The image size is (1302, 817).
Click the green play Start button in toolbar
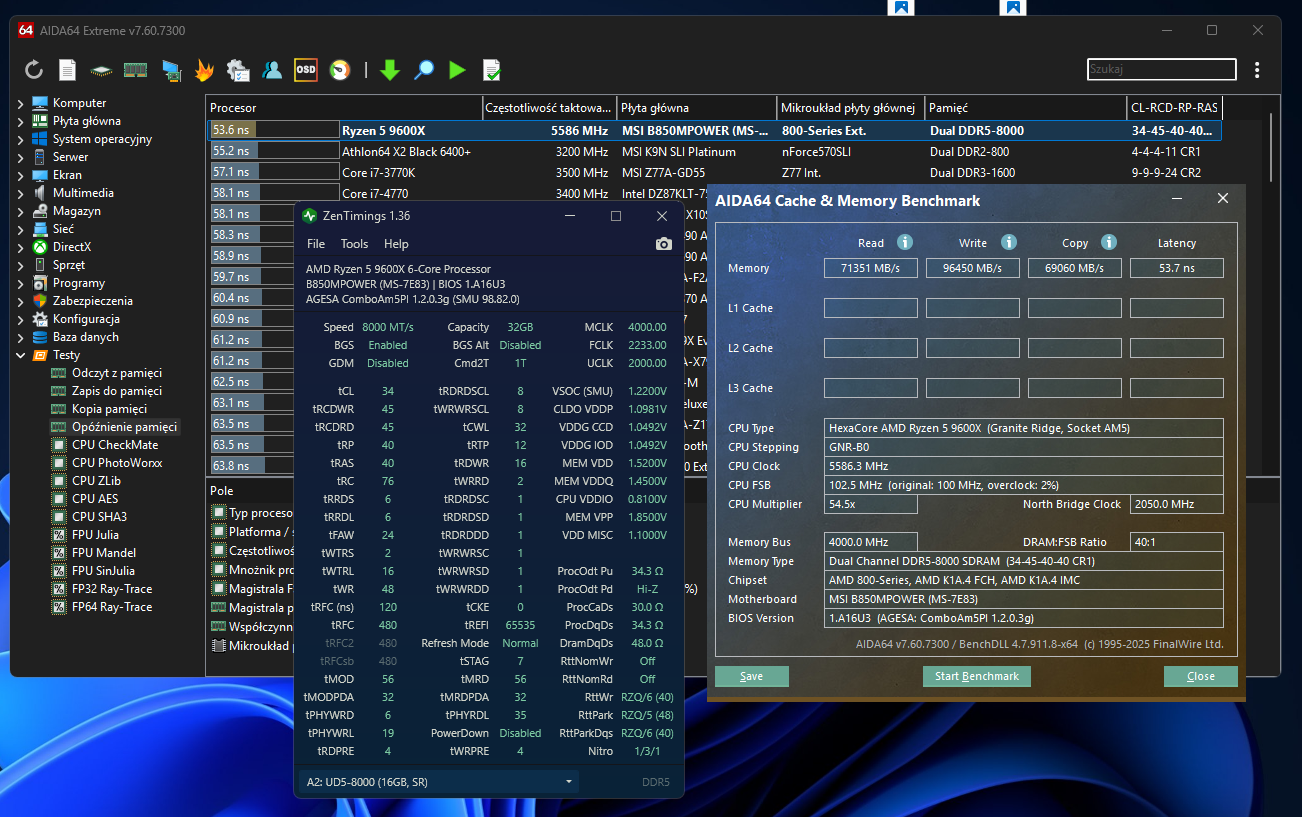(x=457, y=70)
